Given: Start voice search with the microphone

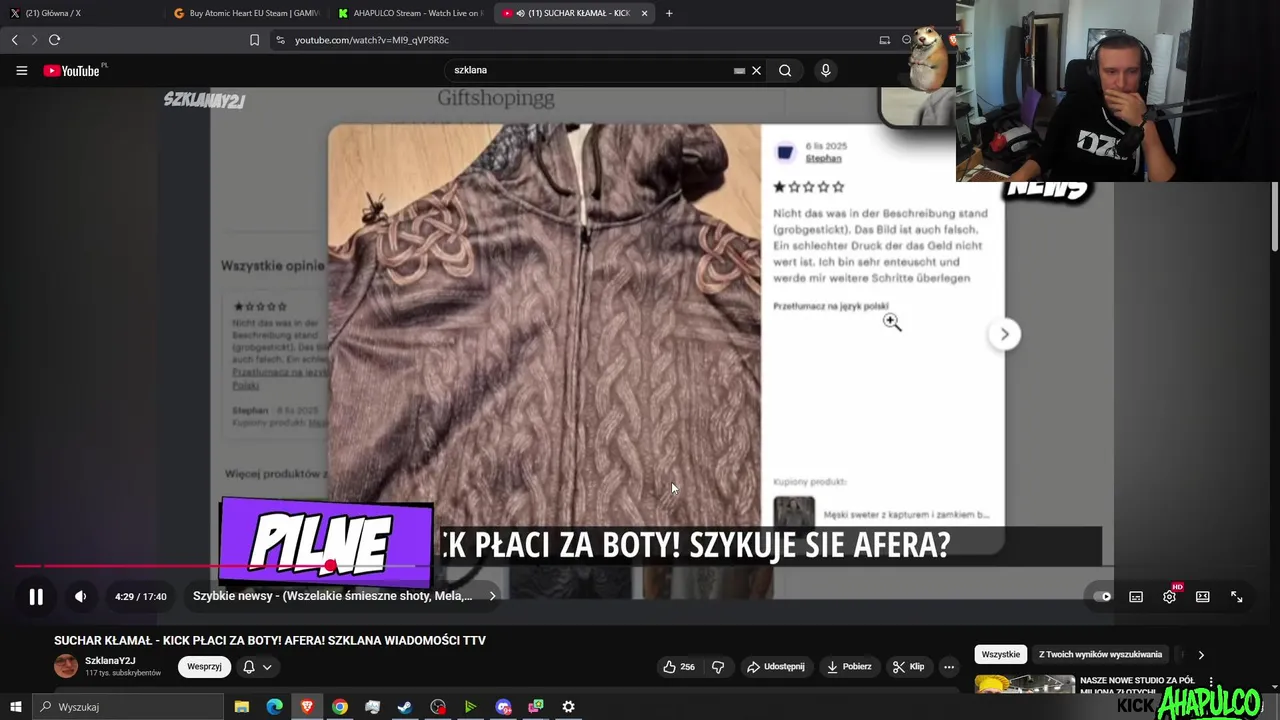Looking at the screenshot, I should tap(825, 70).
